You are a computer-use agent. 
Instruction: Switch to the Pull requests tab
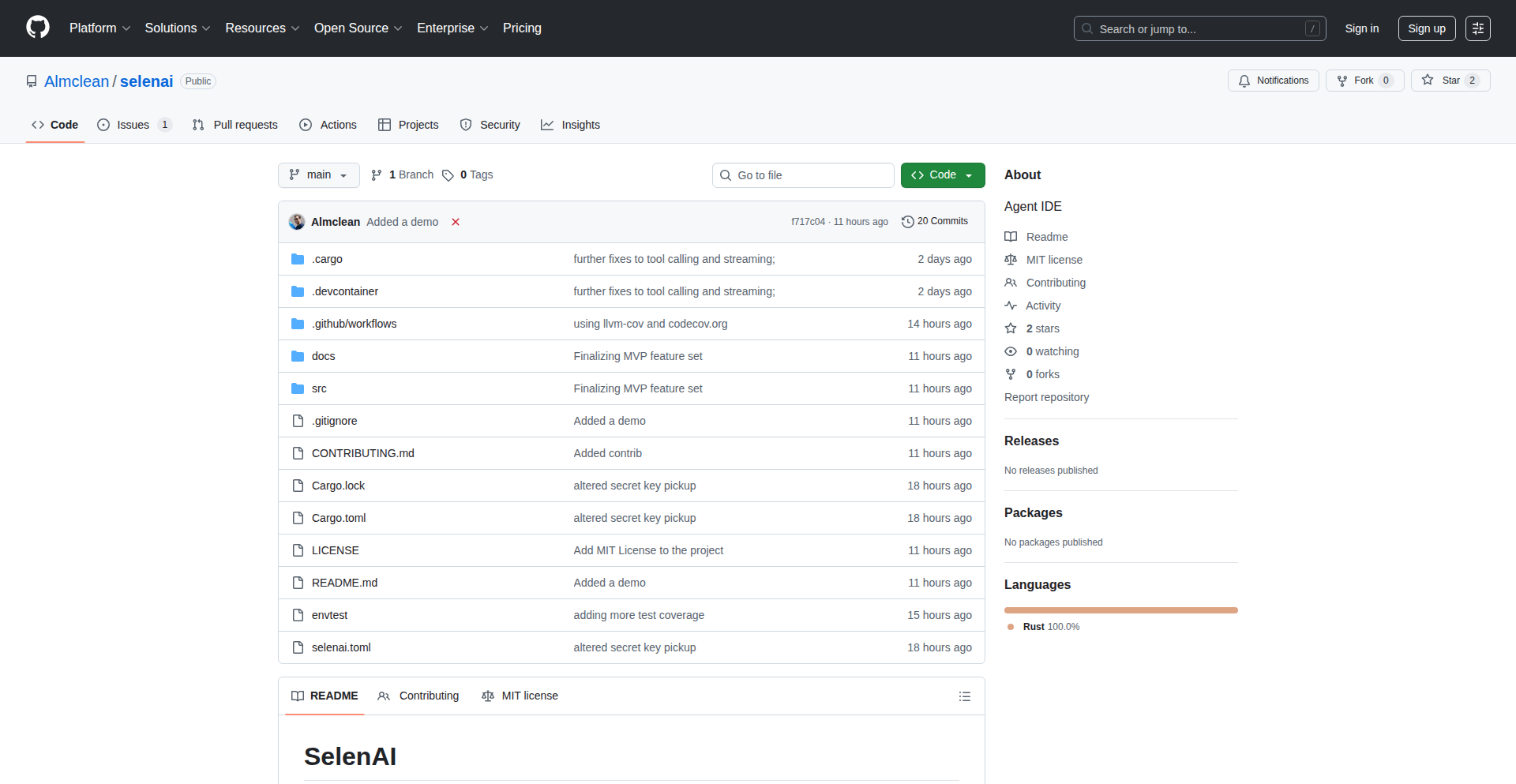pos(235,125)
